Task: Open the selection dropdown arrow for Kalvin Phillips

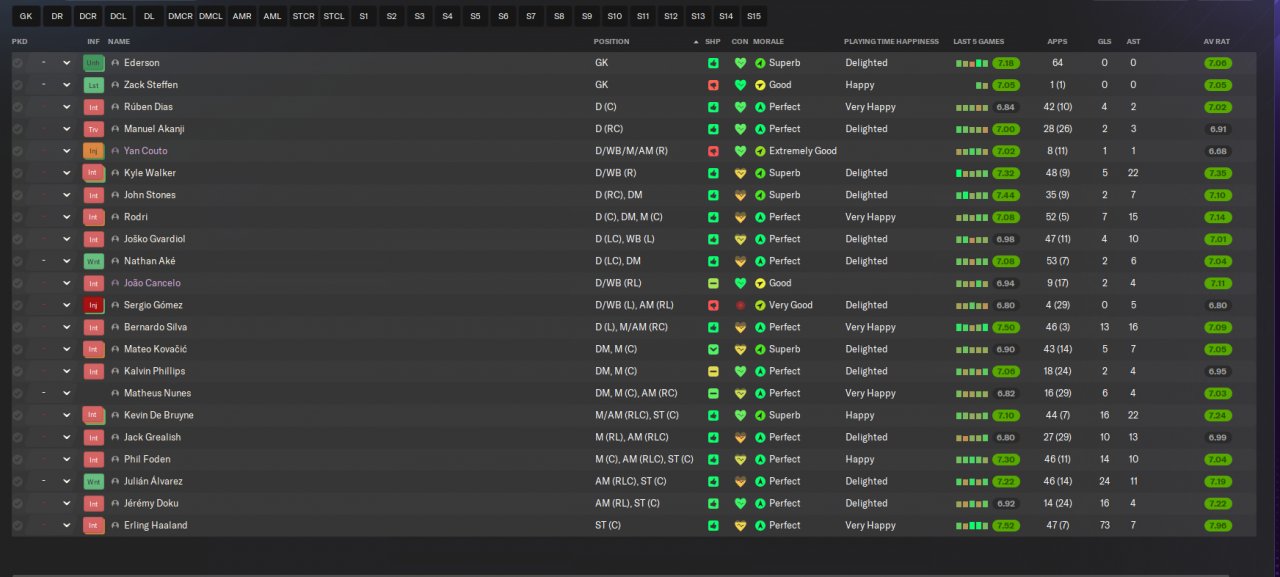Action: (x=67, y=371)
